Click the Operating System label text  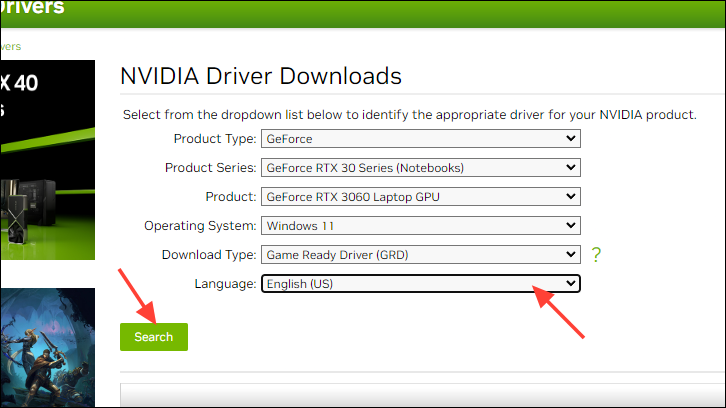(x=199, y=226)
